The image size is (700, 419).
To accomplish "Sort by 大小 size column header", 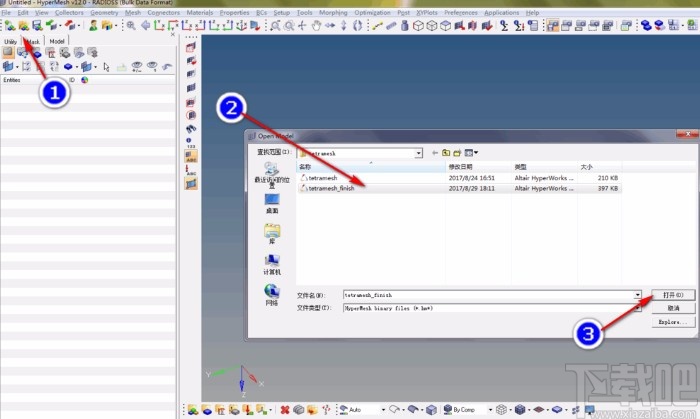I will (599, 166).
